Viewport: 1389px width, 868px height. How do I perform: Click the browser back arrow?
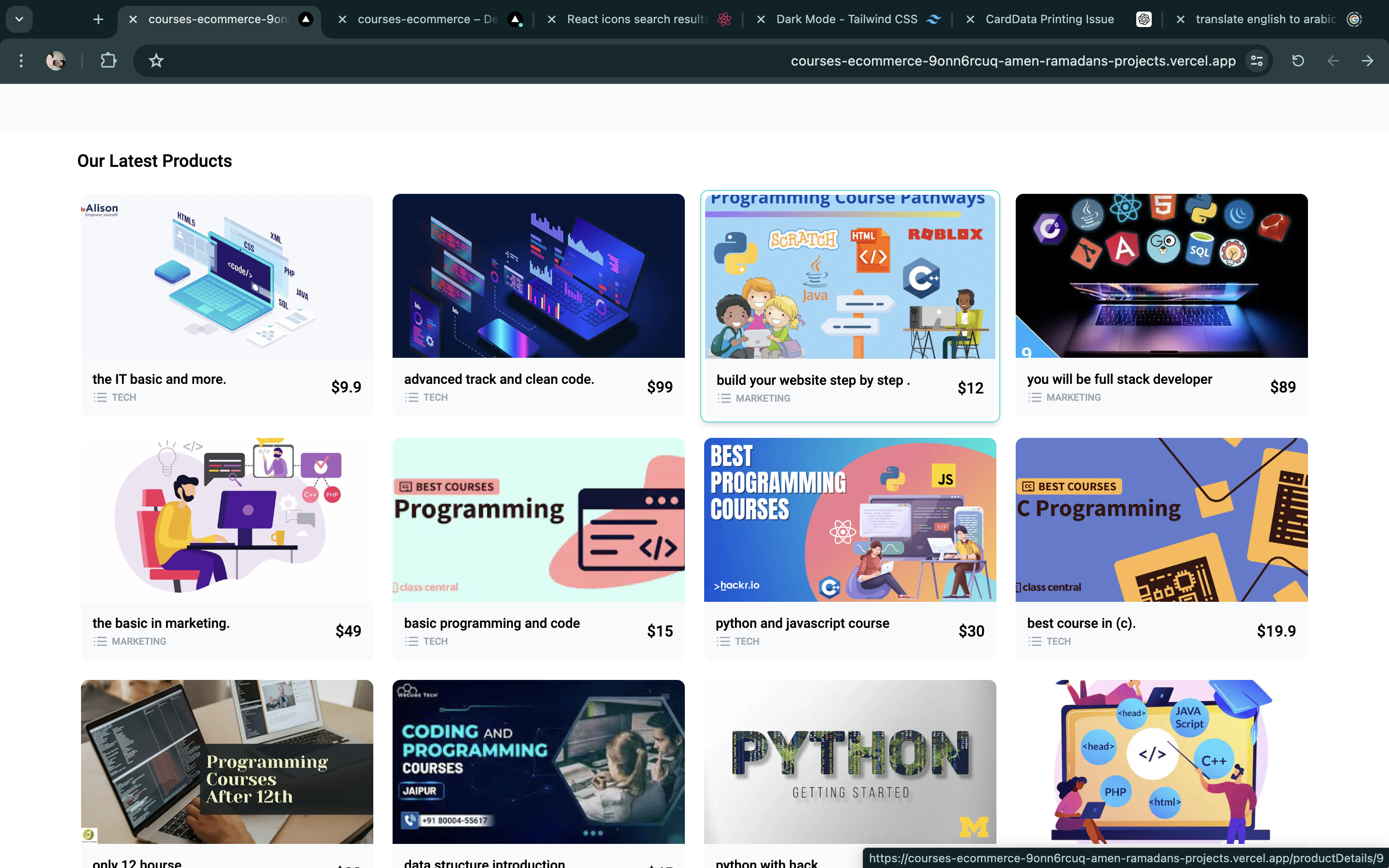[1333, 60]
